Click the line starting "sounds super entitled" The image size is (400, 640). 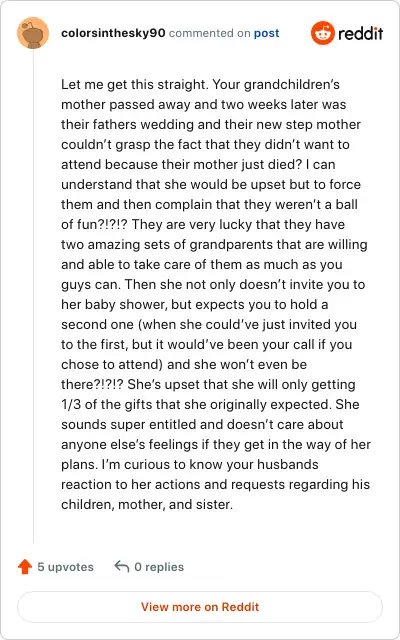[x=202, y=424]
